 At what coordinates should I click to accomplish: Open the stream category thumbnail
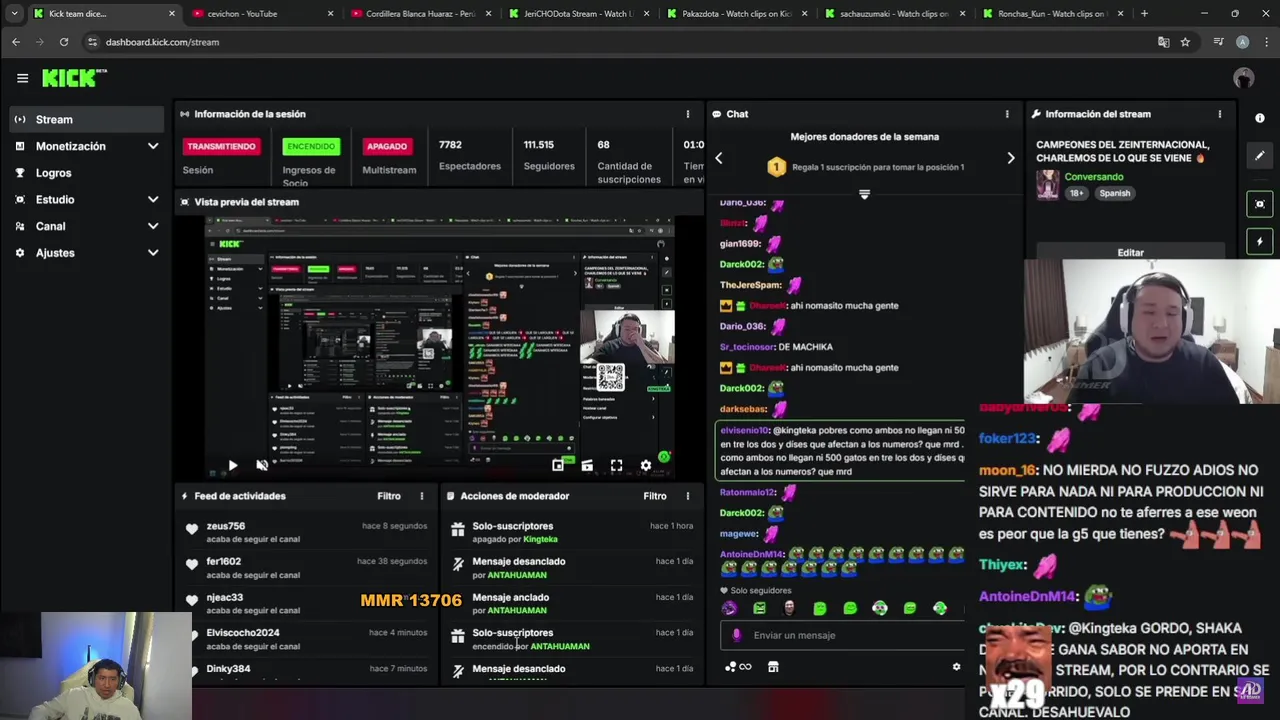click(x=1047, y=185)
